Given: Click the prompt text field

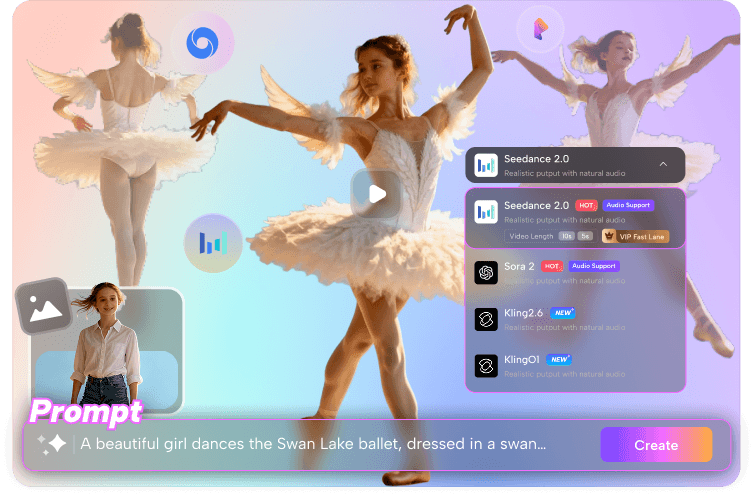Looking at the screenshot, I should point(313,444).
